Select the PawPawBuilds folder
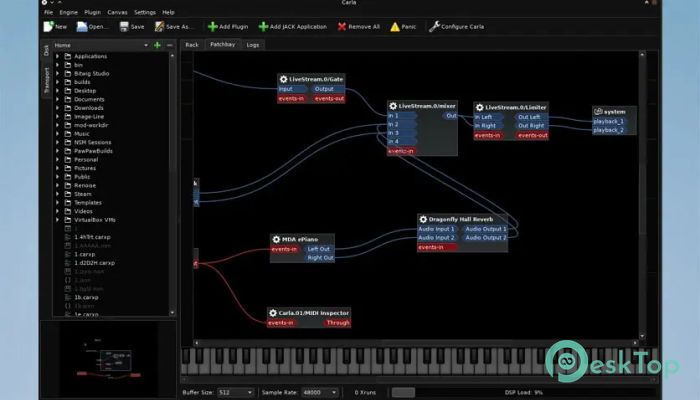The height and width of the screenshot is (400, 700). pos(93,151)
